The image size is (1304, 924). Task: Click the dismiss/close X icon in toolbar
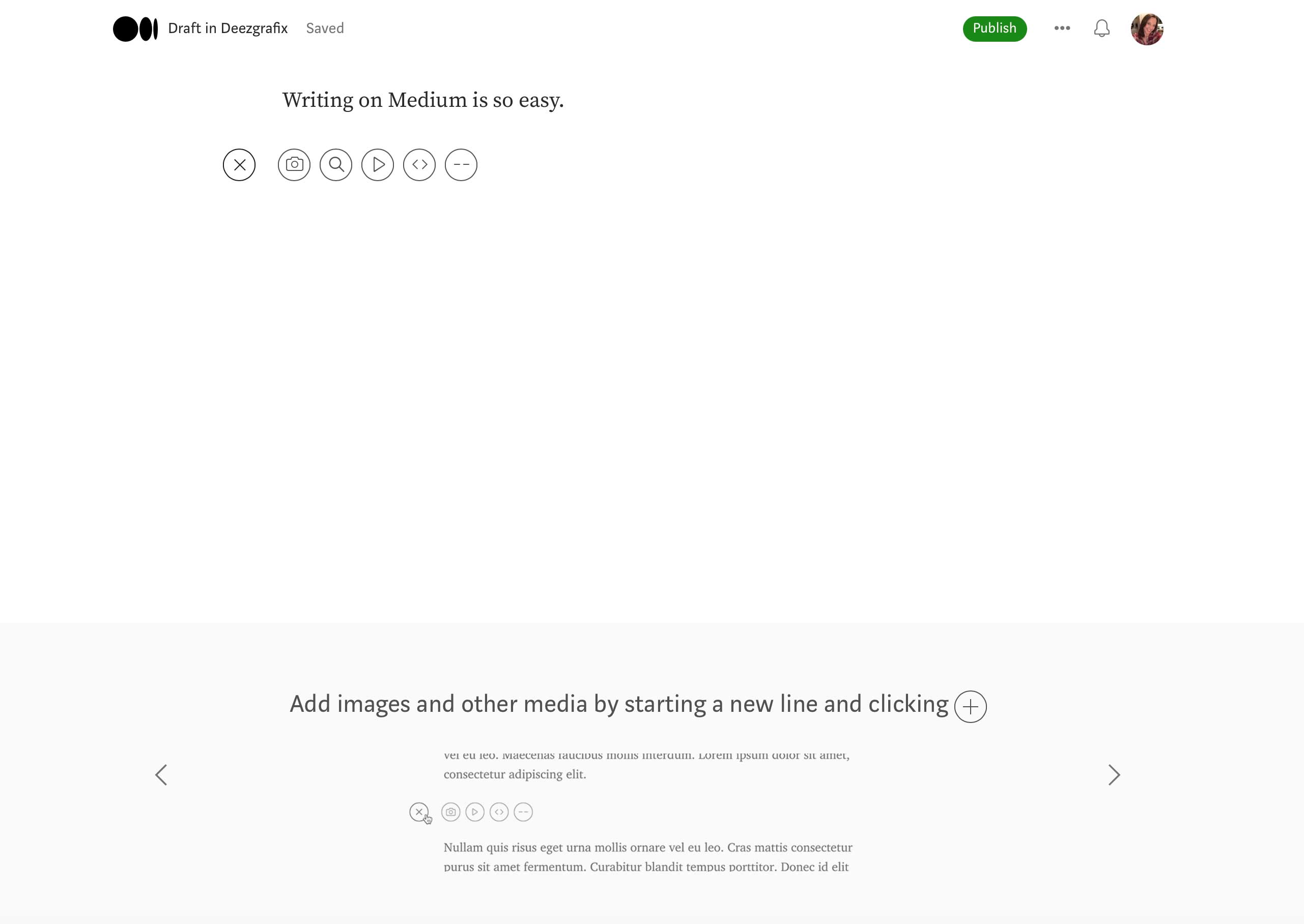239,164
